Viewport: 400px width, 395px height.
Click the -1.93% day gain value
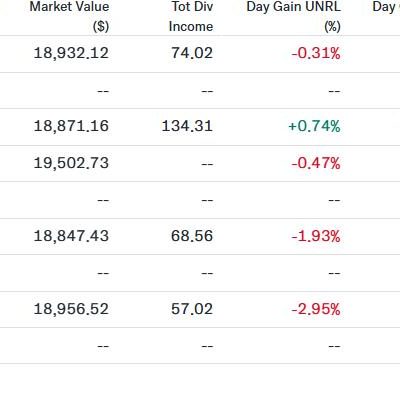click(316, 236)
